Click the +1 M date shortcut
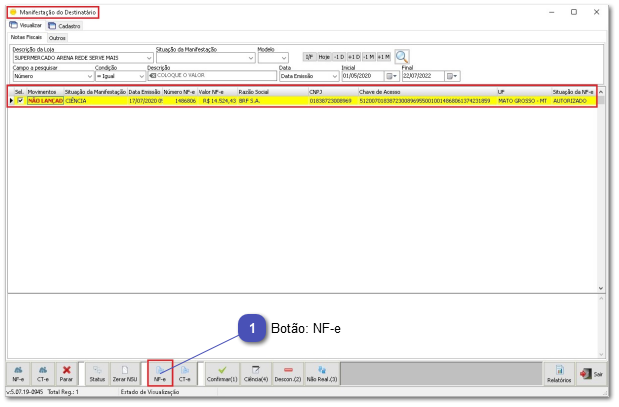619x407 pixels. [x=384, y=57]
